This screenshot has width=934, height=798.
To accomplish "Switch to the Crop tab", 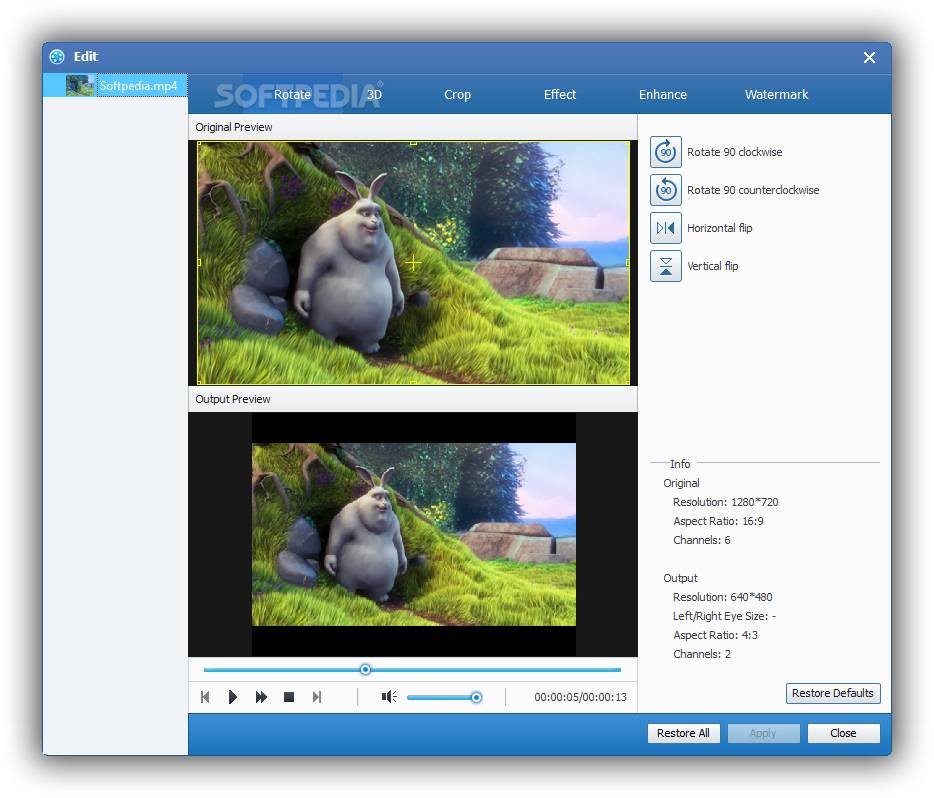I will click(x=457, y=94).
